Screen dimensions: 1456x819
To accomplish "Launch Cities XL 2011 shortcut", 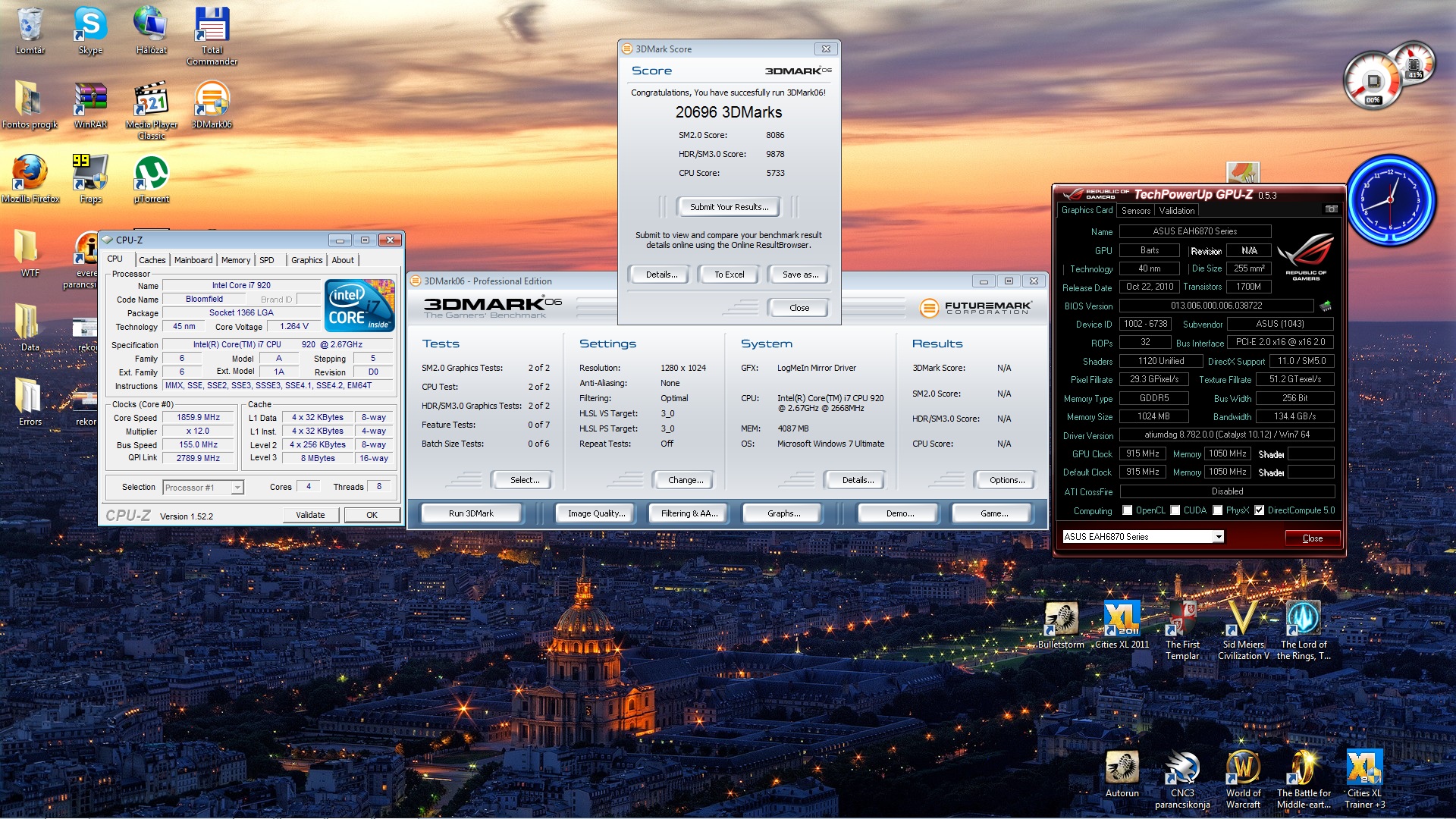I will pyautogui.click(x=1122, y=625).
